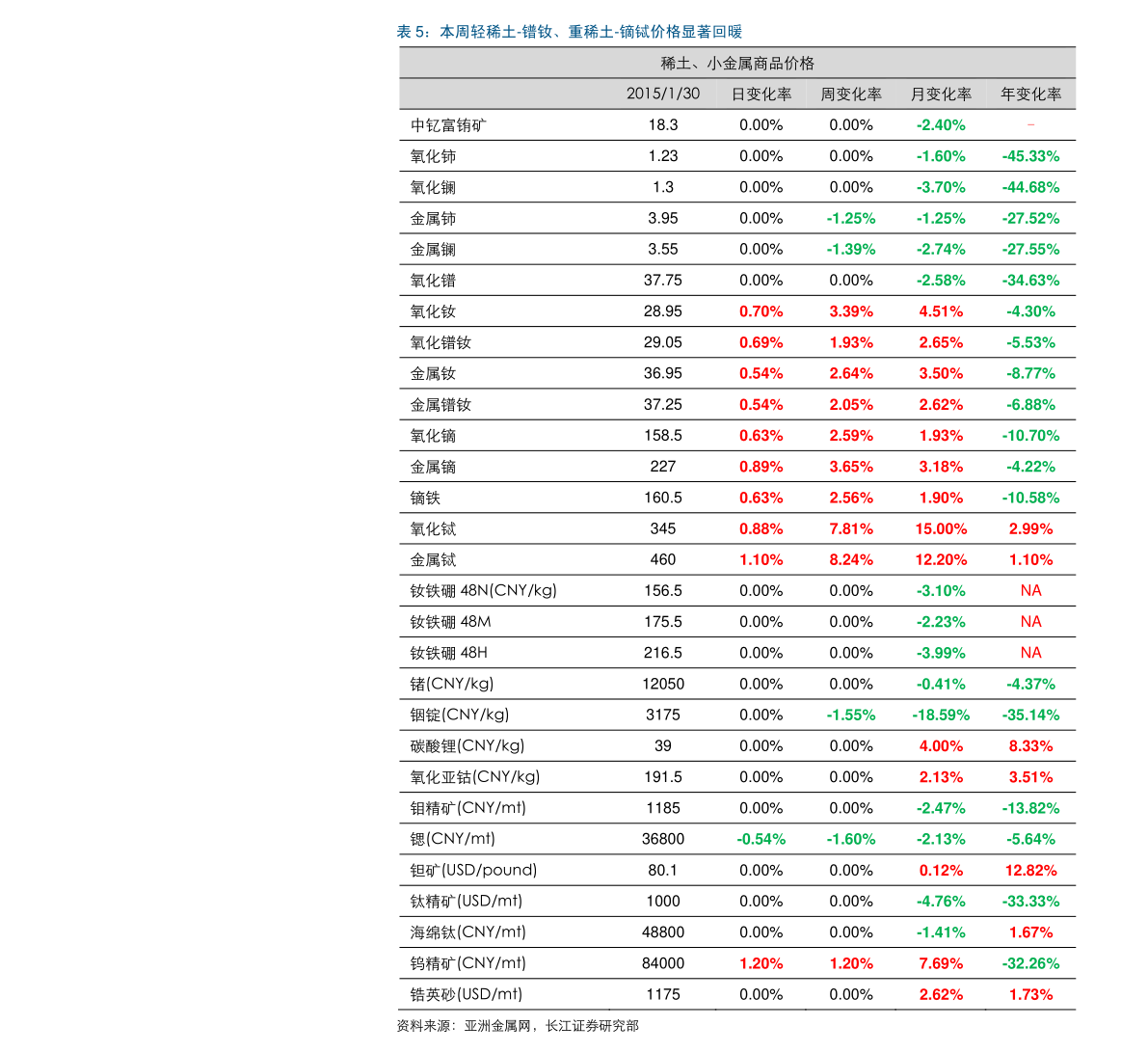Click the yearly change 3.51% for 氧化亚钴
The image size is (1148, 1053).
(1030, 777)
